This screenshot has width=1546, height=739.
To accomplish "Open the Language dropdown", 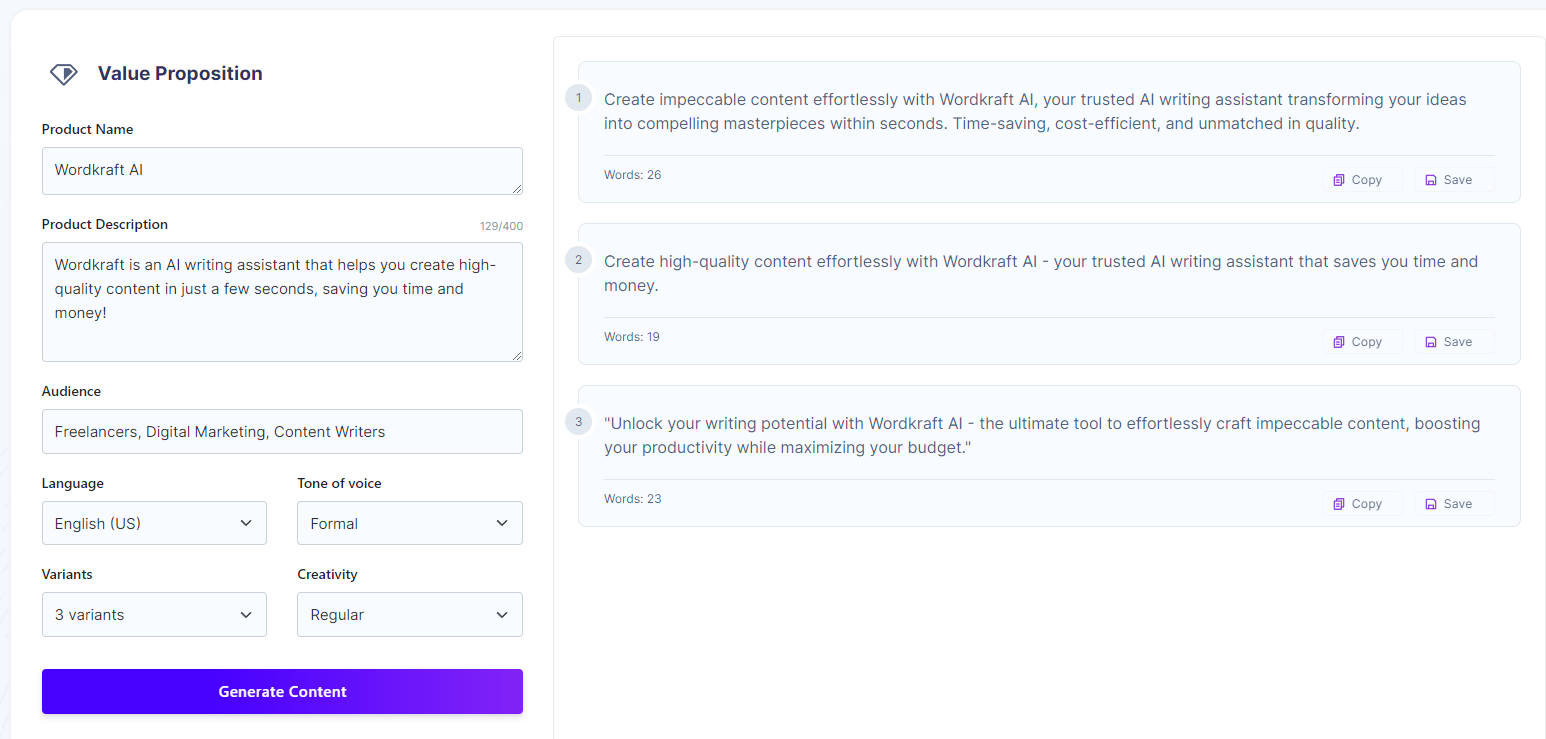I will tap(154, 522).
